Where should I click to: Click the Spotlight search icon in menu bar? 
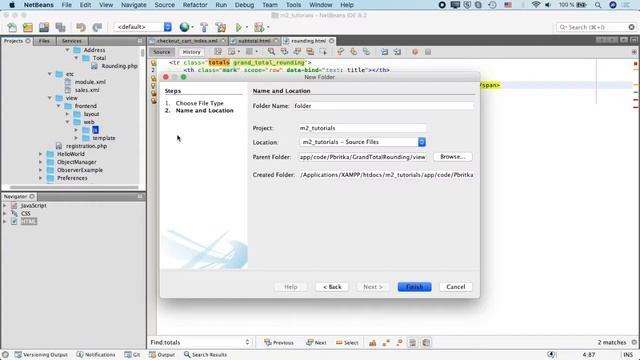[598, 5]
